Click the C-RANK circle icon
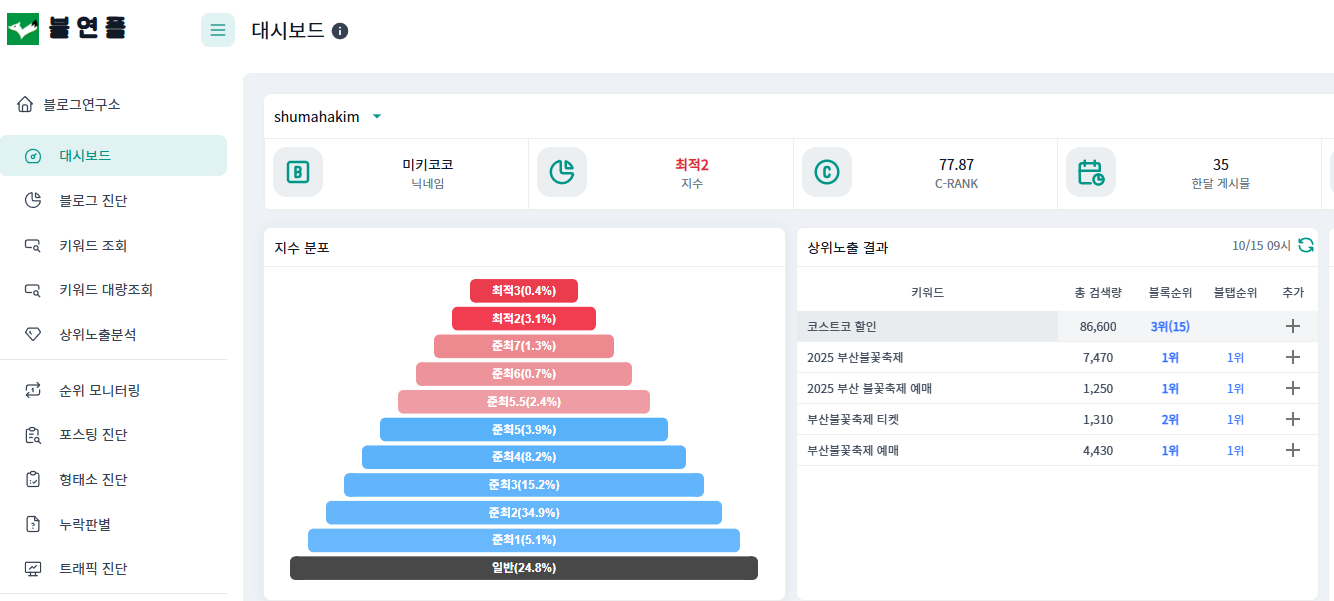Image resolution: width=1334 pixels, height=601 pixels. pyautogui.click(x=826, y=172)
